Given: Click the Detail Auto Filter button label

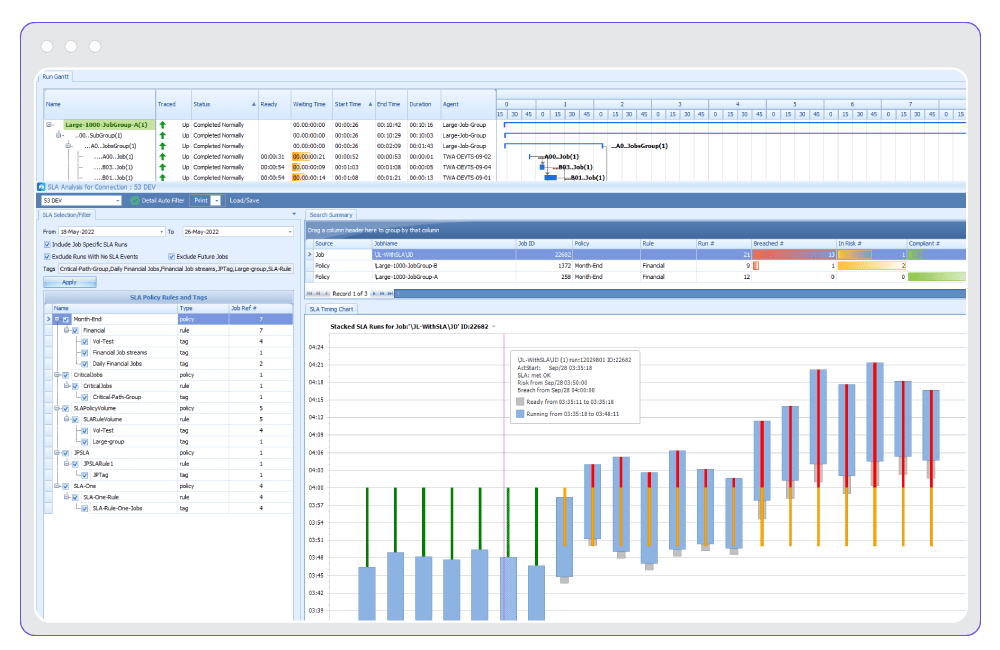Looking at the screenshot, I should (x=163, y=200).
